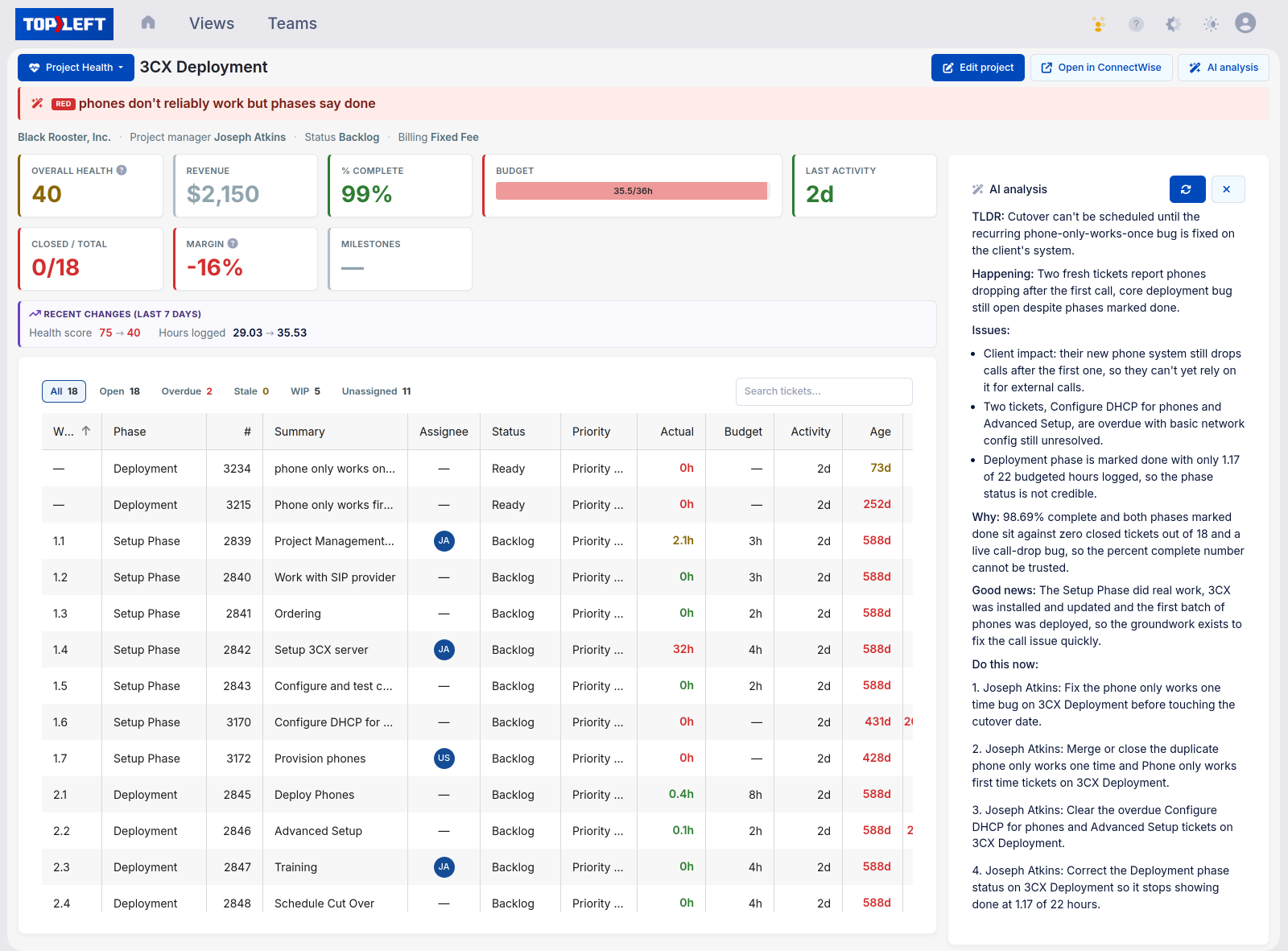Click the Overall Health 40 card

90,185
